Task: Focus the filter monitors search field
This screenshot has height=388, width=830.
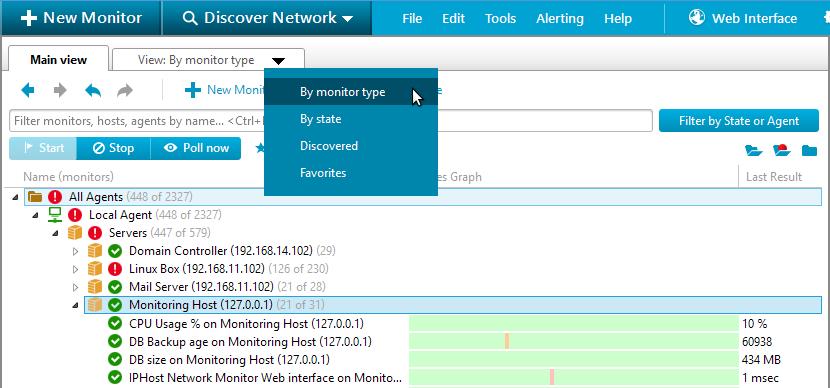Action: pyautogui.click(x=331, y=121)
